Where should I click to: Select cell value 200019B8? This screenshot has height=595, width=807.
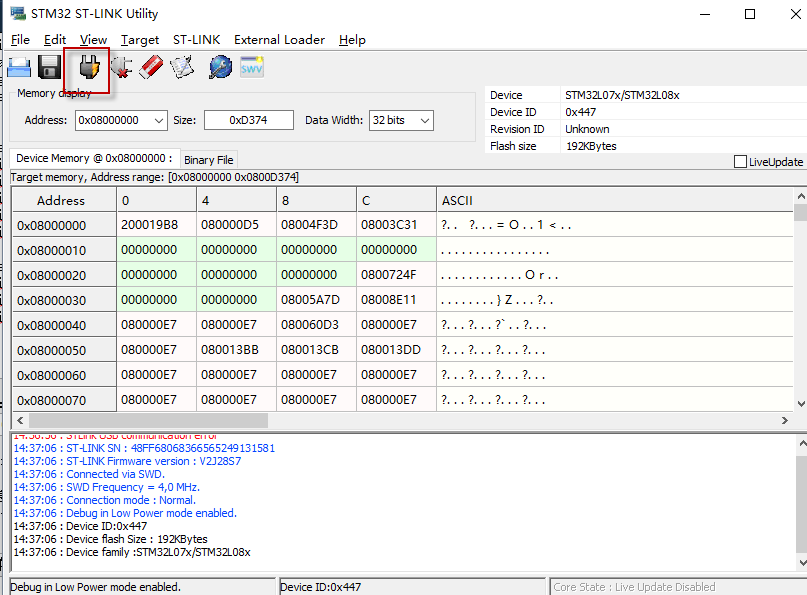click(156, 225)
